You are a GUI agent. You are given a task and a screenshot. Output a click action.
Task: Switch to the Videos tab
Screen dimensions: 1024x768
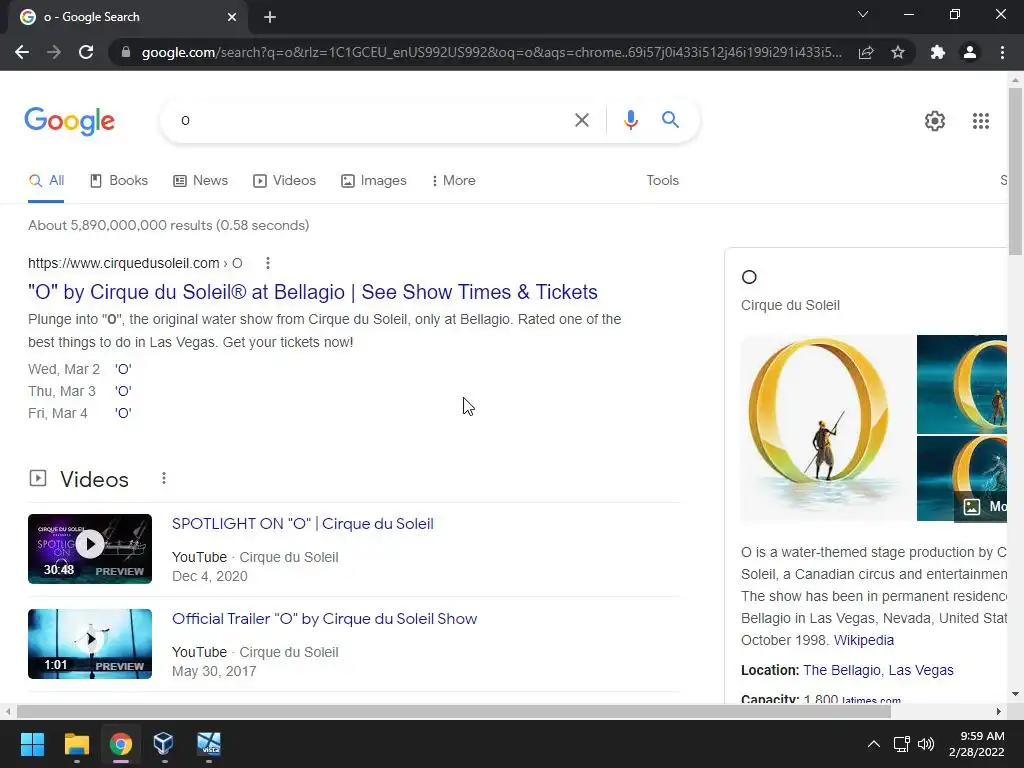click(284, 181)
